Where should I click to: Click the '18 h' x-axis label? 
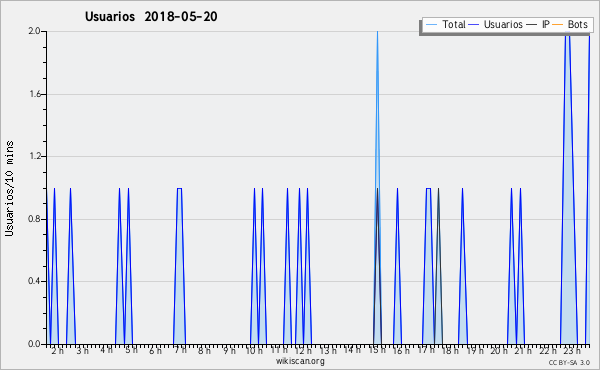click(450, 350)
